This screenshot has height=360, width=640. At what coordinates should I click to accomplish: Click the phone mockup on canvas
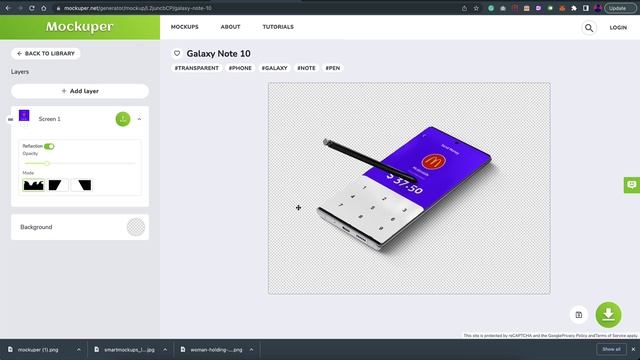pyautogui.click(x=408, y=190)
